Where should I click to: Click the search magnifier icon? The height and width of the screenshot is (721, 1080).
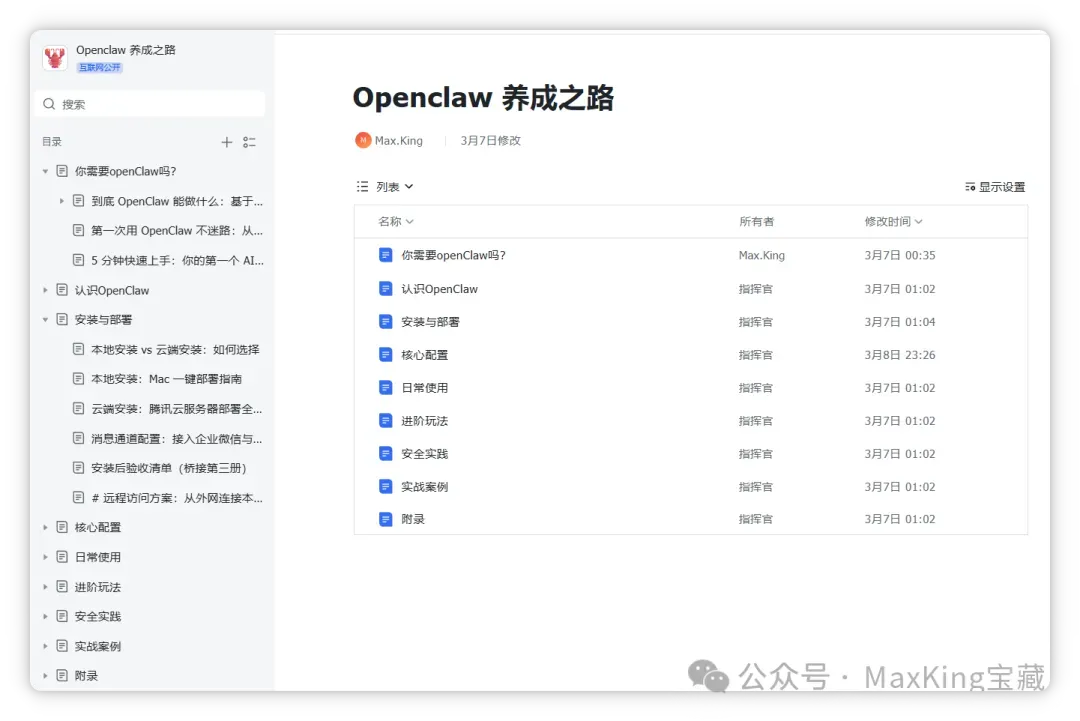[x=49, y=104]
